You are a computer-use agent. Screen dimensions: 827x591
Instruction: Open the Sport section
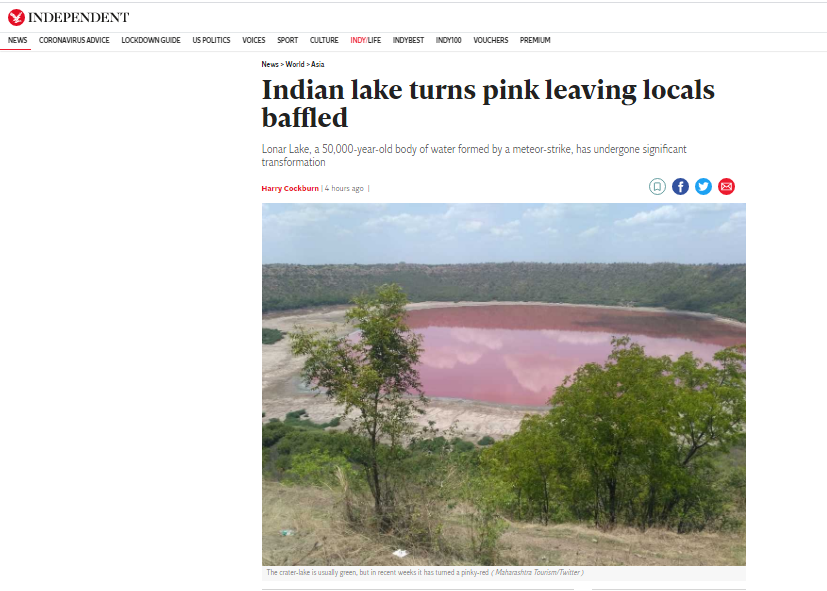tap(287, 40)
